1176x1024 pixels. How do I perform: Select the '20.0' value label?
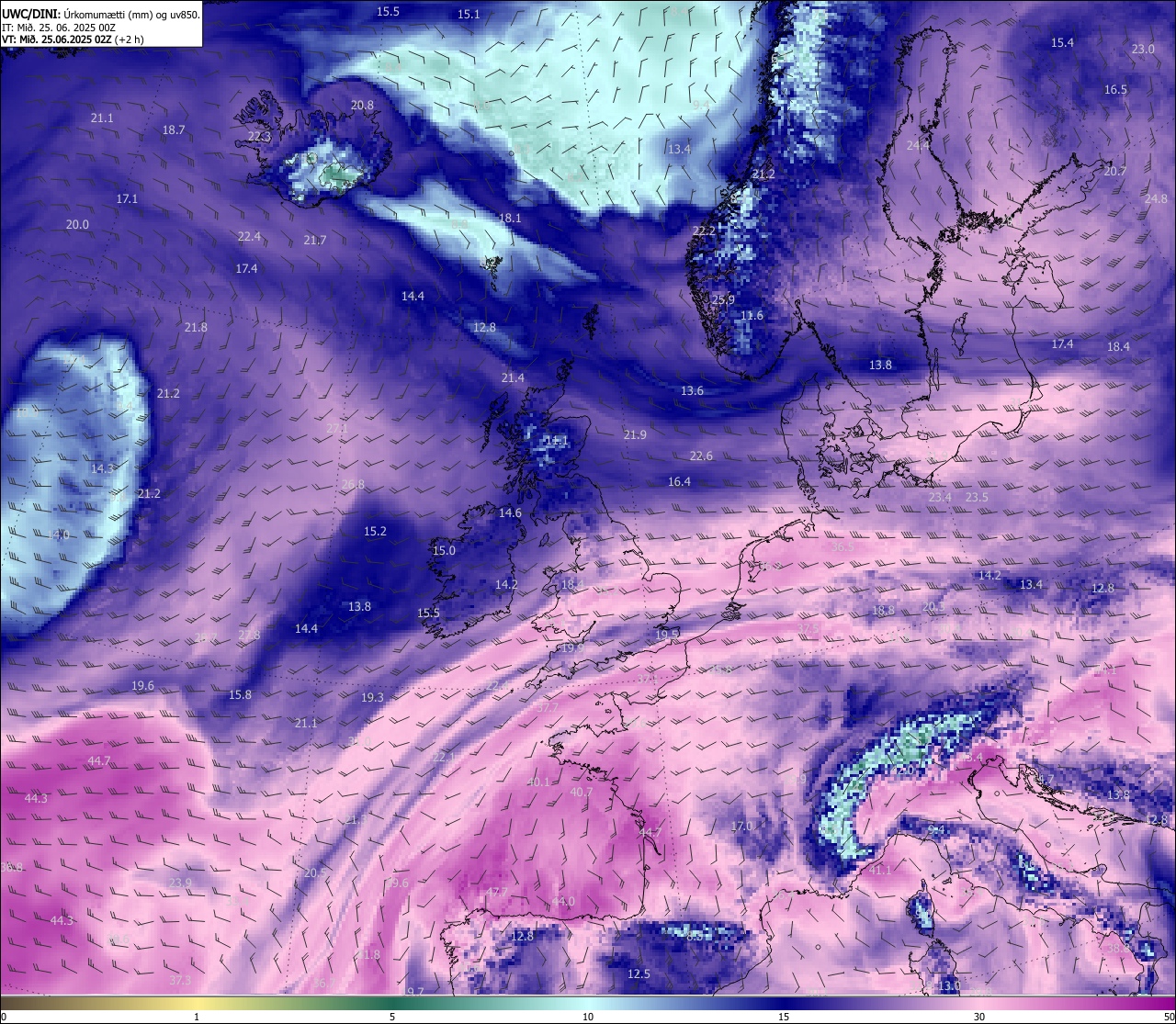pos(77,224)
